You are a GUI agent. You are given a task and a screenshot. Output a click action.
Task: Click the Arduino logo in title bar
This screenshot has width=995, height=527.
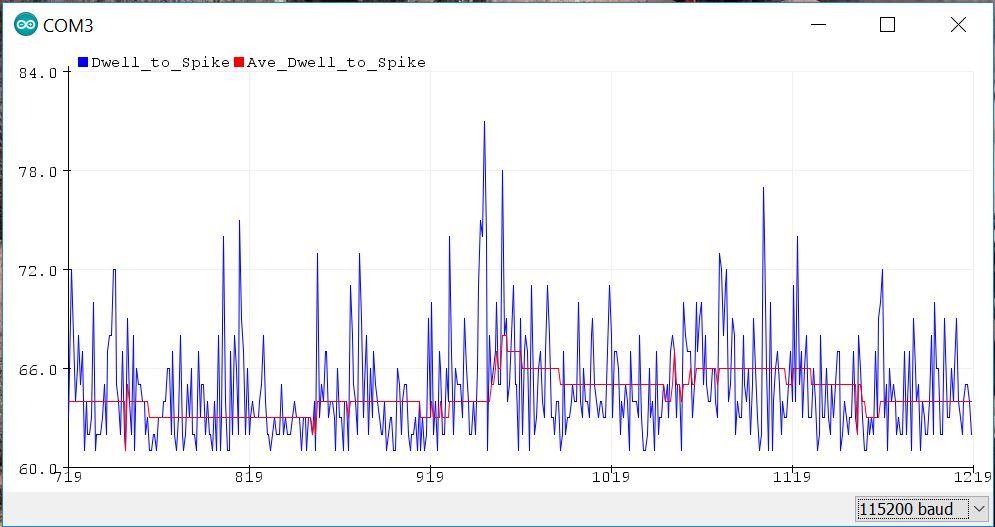tap(26, 26)
